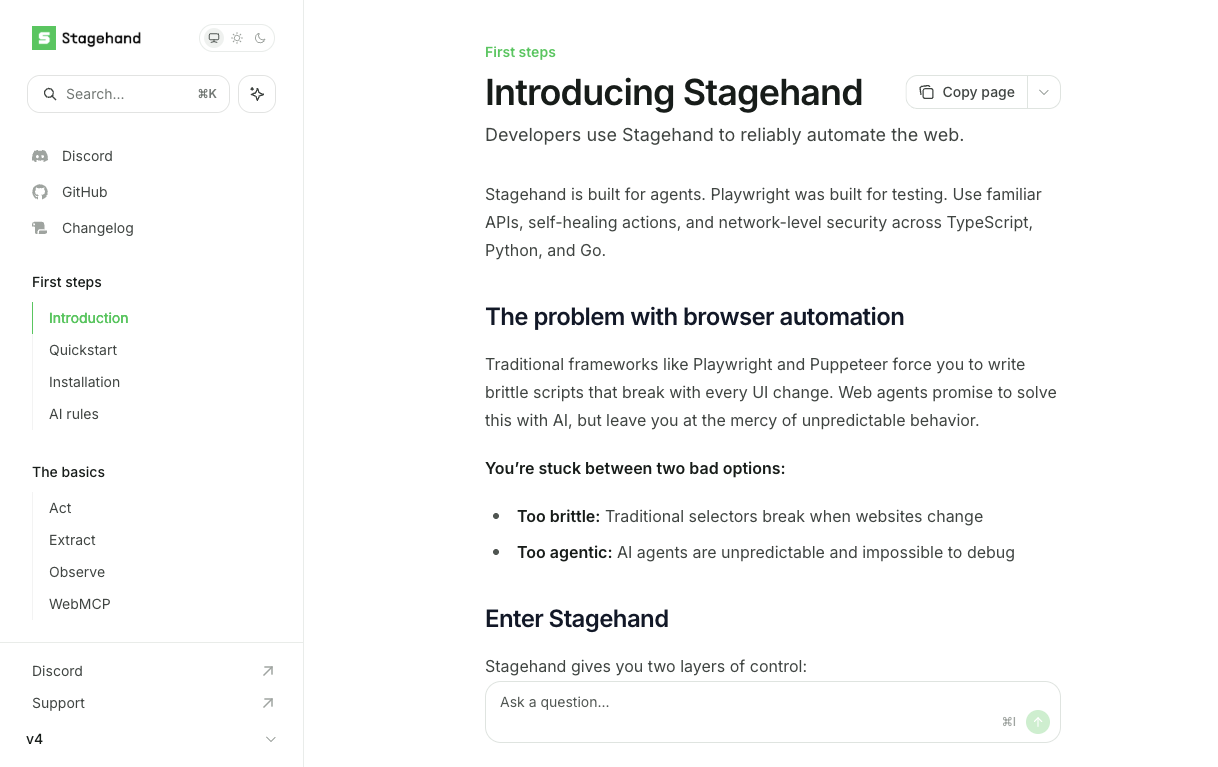Click the 'Too brittle:' bullet text
This screenshot has width=1218, height=767.
pos(558,516)
